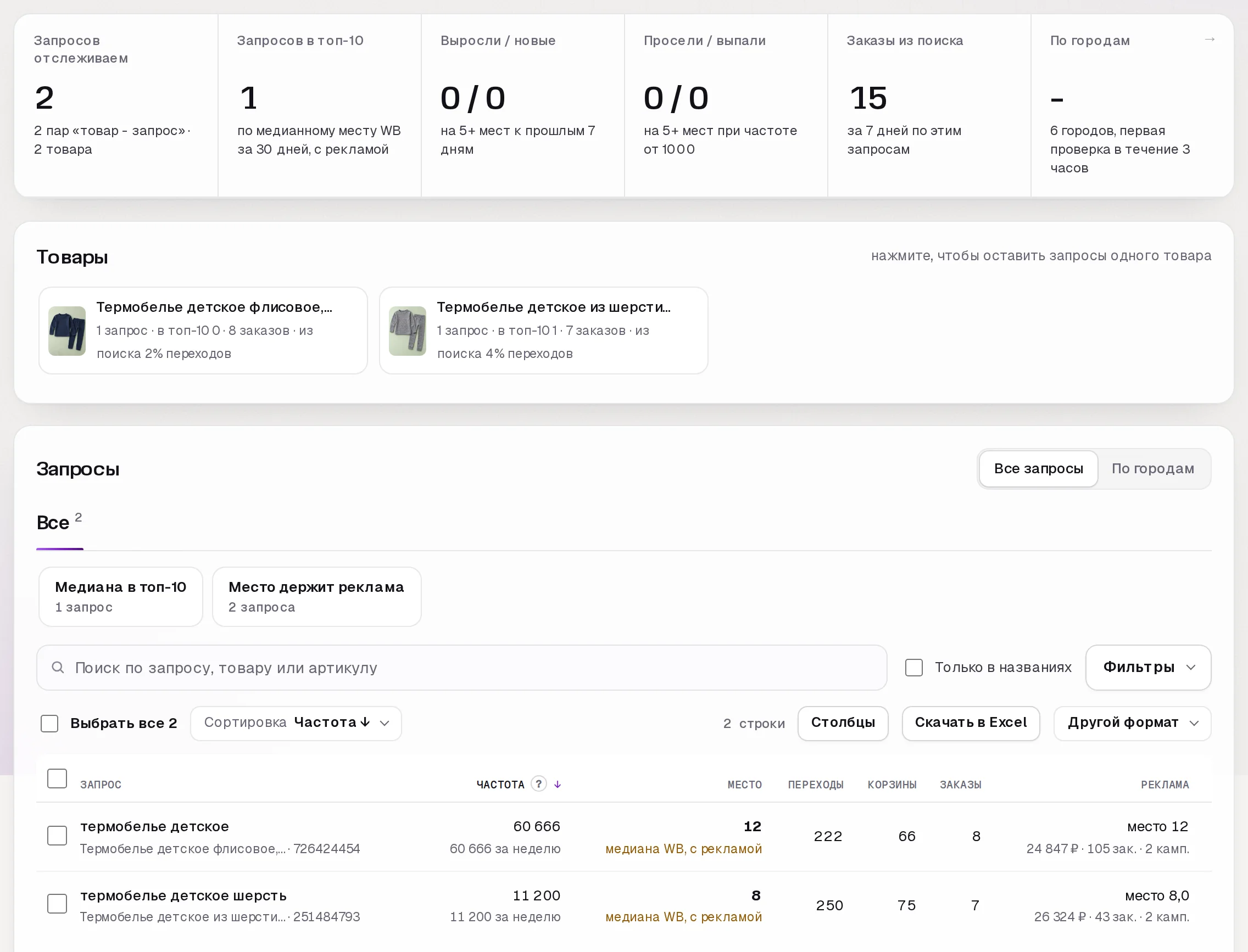Click the arrow icon in По городам card

point(1210,40)
